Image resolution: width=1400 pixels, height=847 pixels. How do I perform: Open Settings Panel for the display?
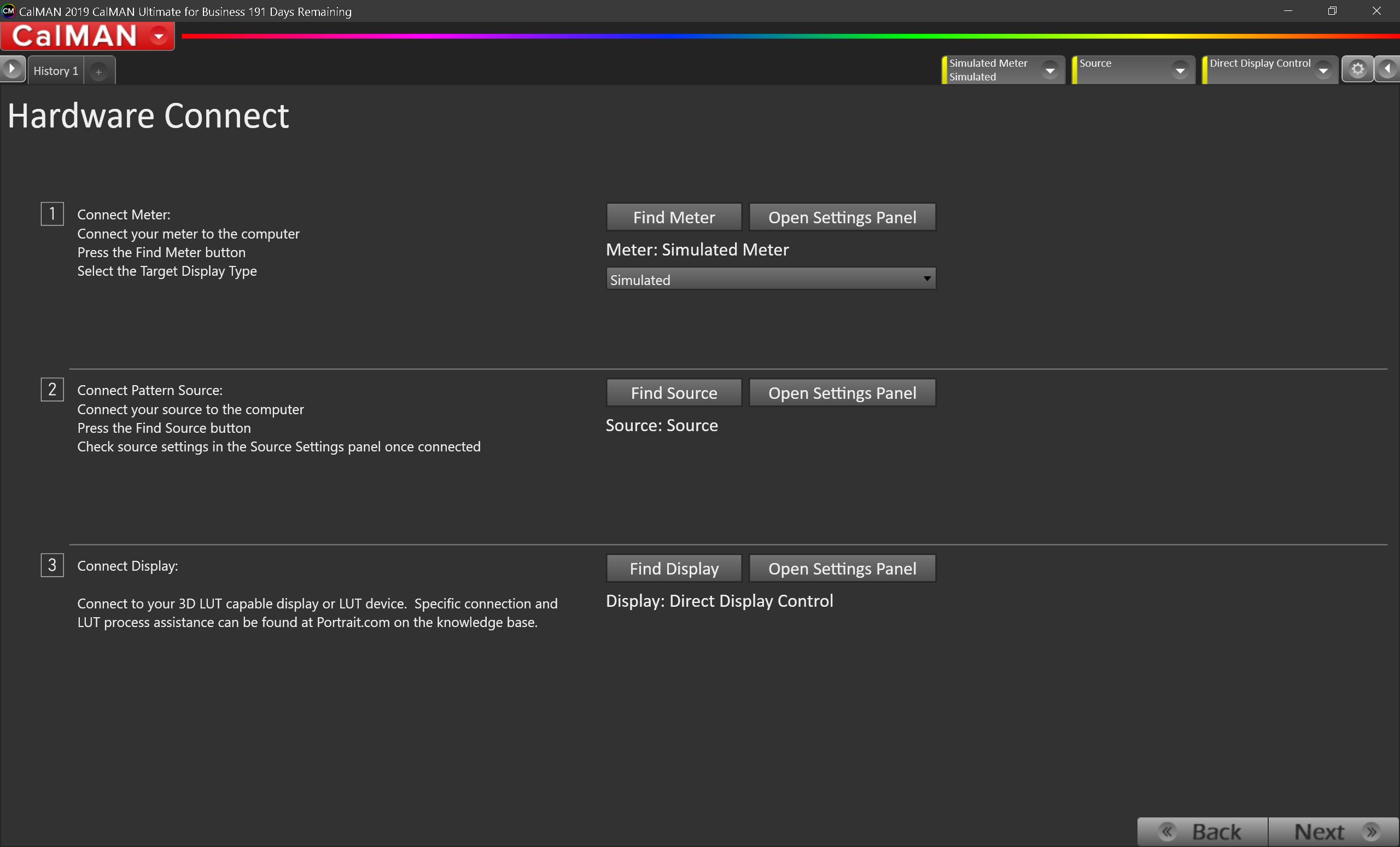point(842,568)
